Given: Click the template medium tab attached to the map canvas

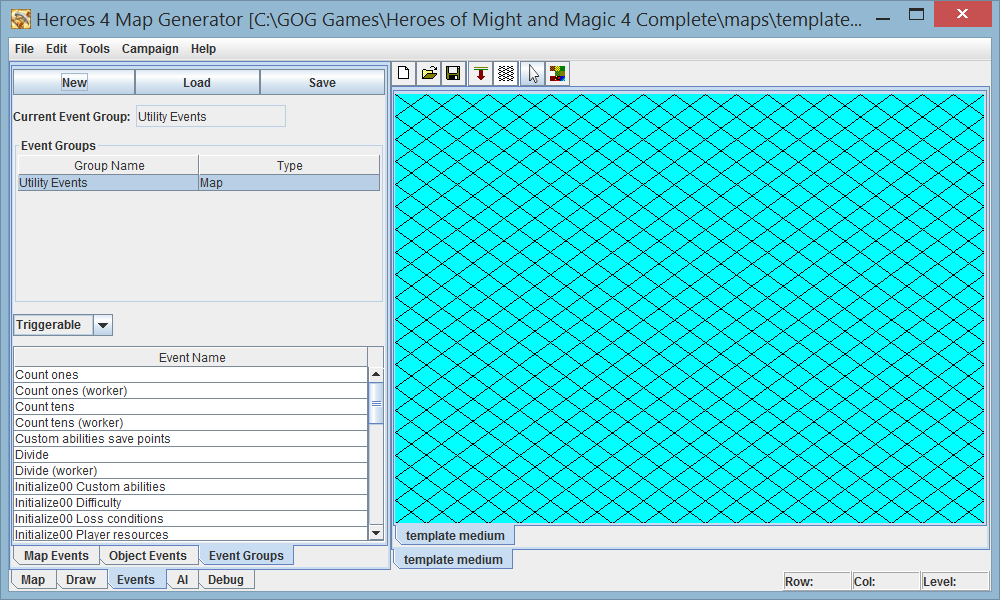Looking at the screenshot, I should (455, 536).
